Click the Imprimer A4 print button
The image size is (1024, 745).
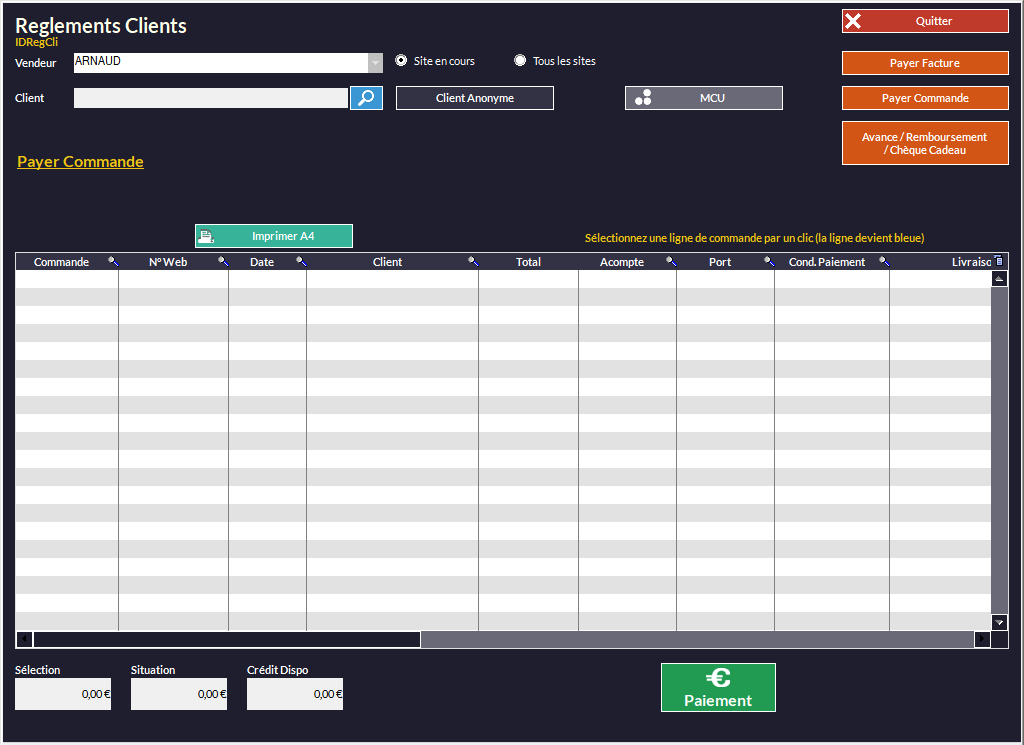click(x=274, y=236)
